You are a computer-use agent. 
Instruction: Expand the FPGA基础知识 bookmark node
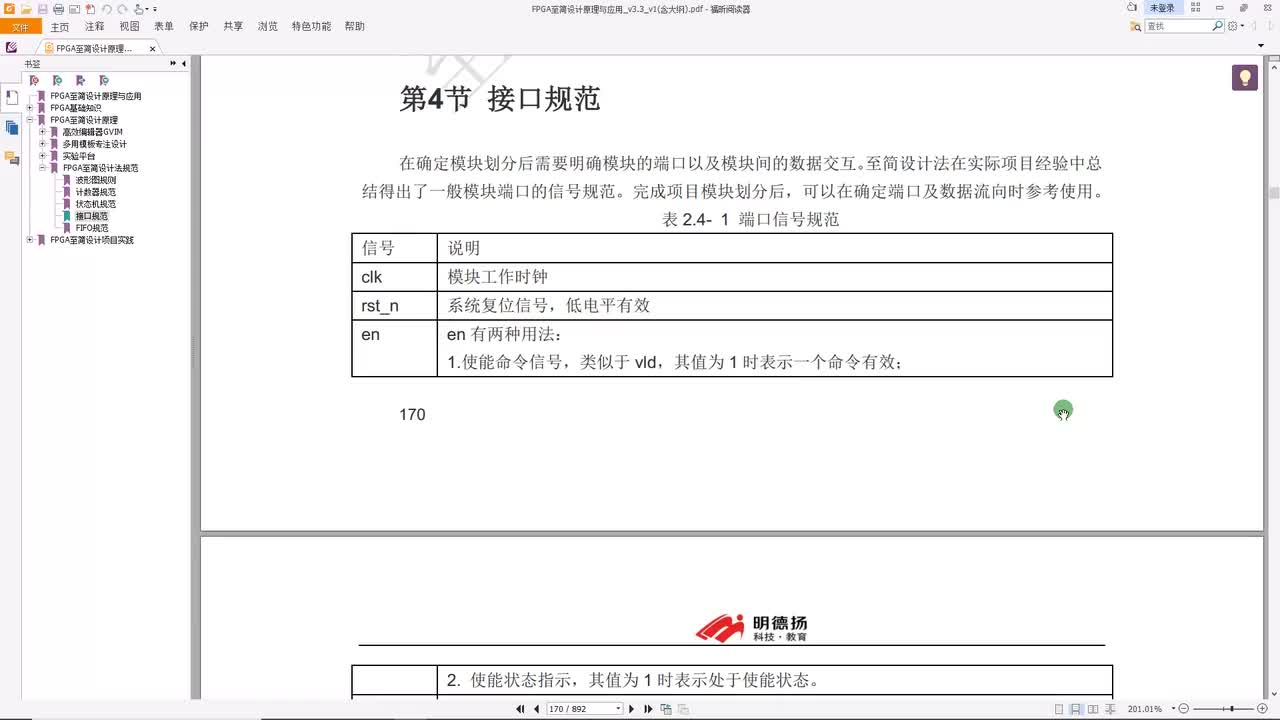tap(30, 108)
